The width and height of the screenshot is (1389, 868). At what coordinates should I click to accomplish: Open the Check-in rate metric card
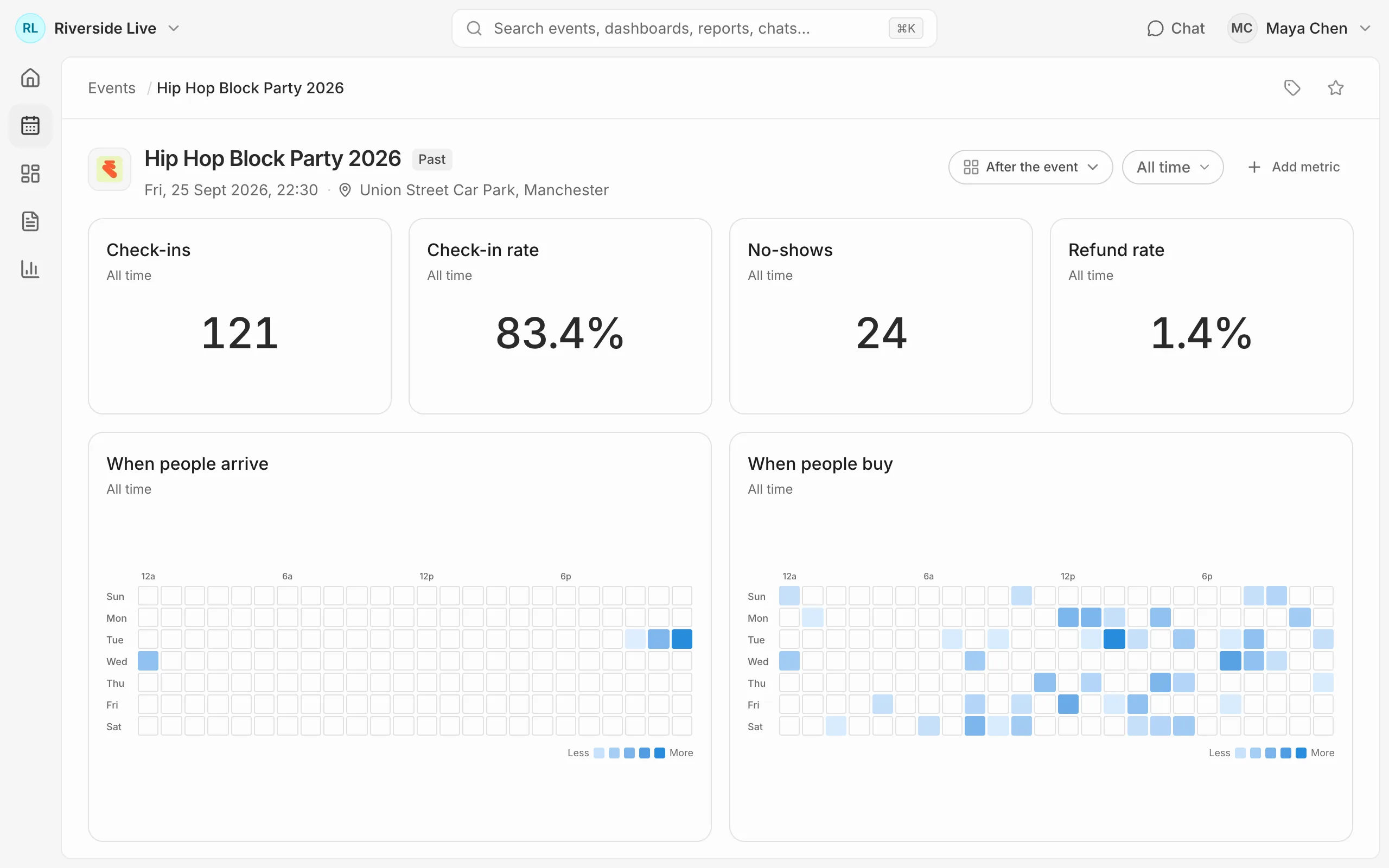[560, 316]
